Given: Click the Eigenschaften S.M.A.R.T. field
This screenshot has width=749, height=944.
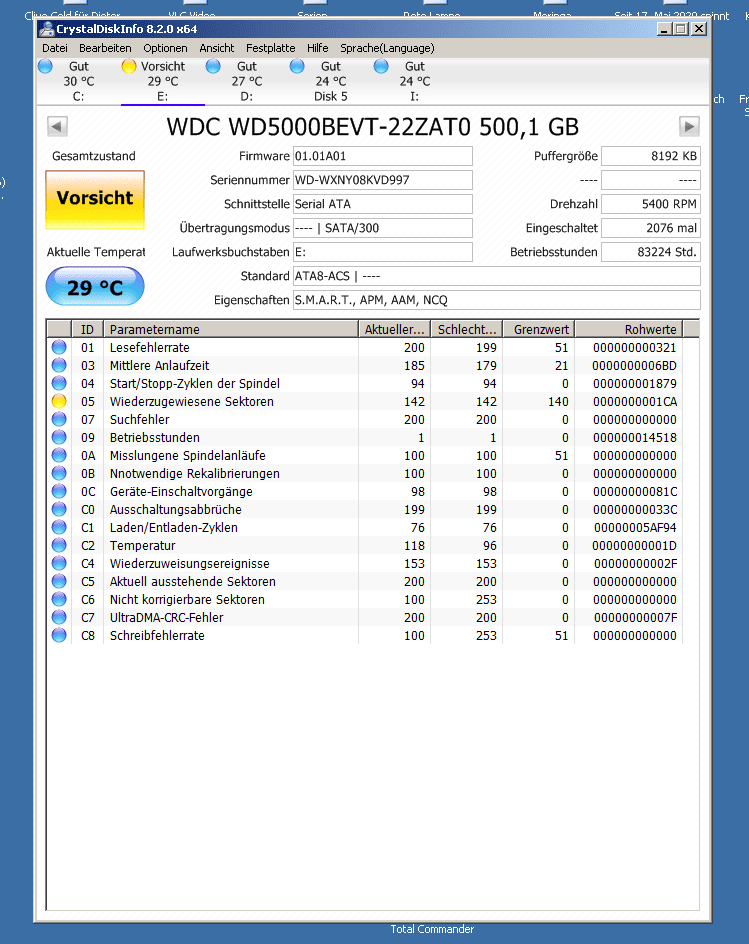Looking at the screenshot, I should [497, 300].
